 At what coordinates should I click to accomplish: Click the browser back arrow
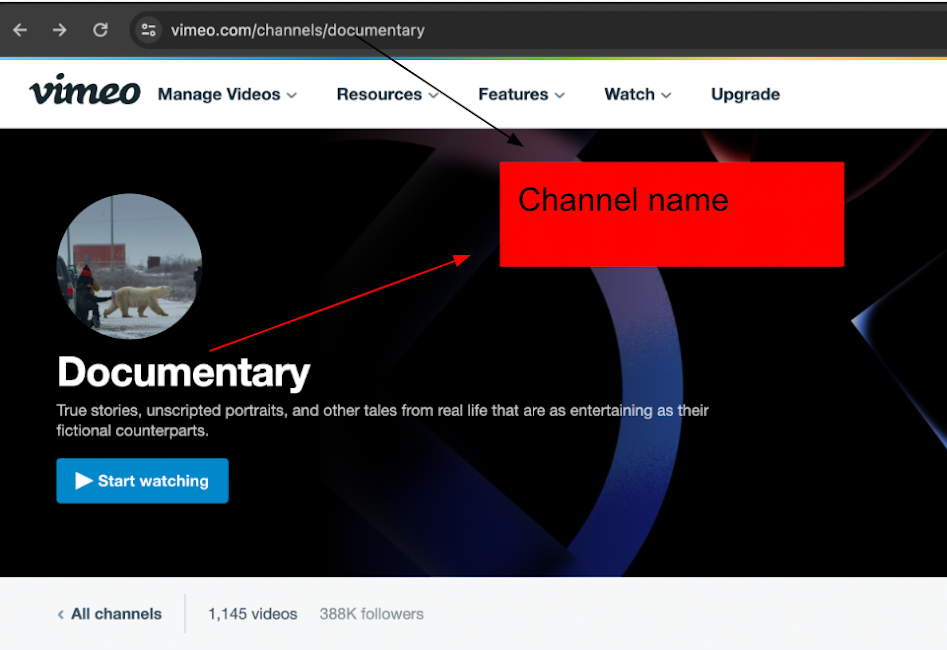pyautogui.click(x=20, y=30)
